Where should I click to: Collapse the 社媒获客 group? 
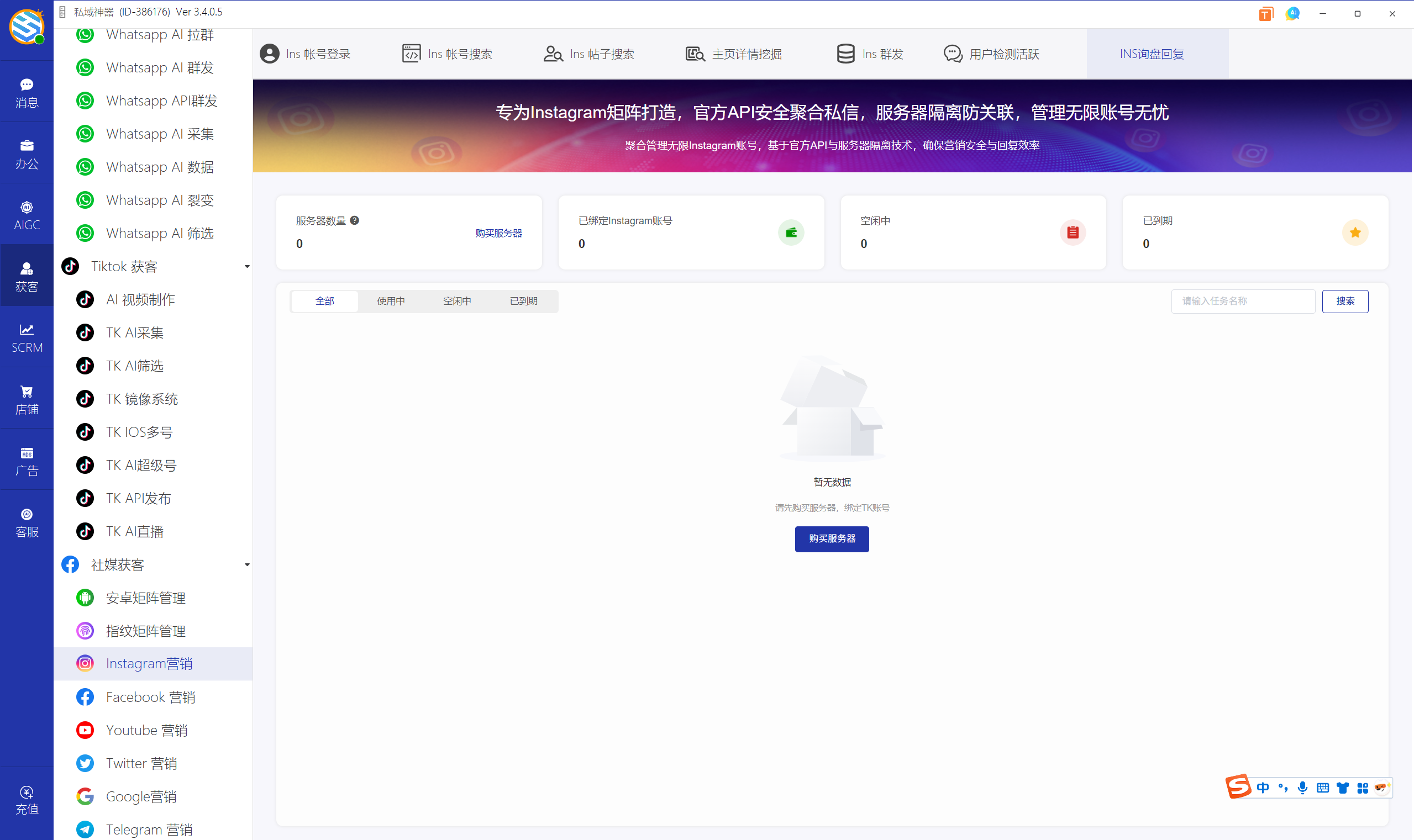[246, 564]
